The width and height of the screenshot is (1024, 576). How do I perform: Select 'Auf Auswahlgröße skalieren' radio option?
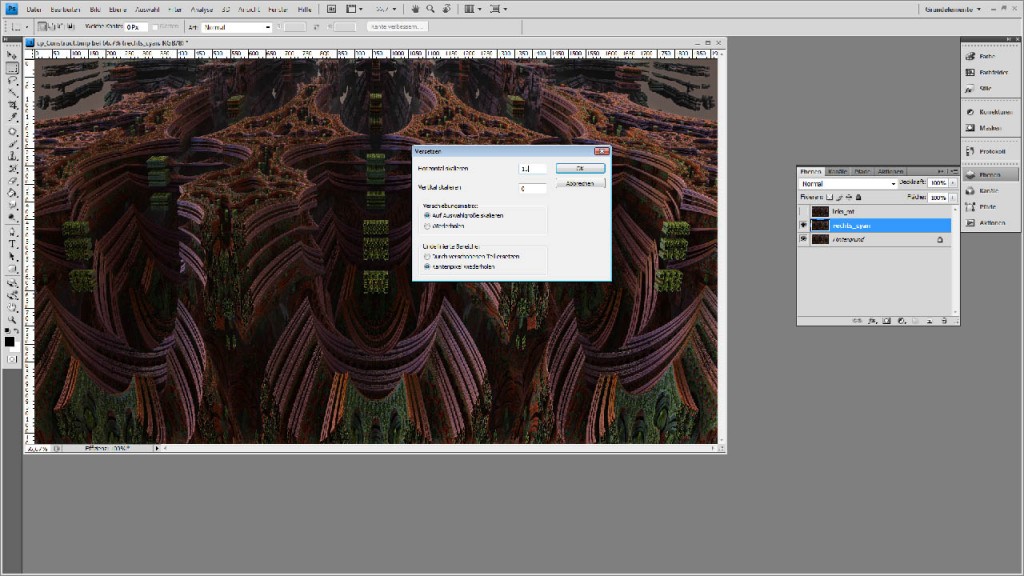coord(427,215)
